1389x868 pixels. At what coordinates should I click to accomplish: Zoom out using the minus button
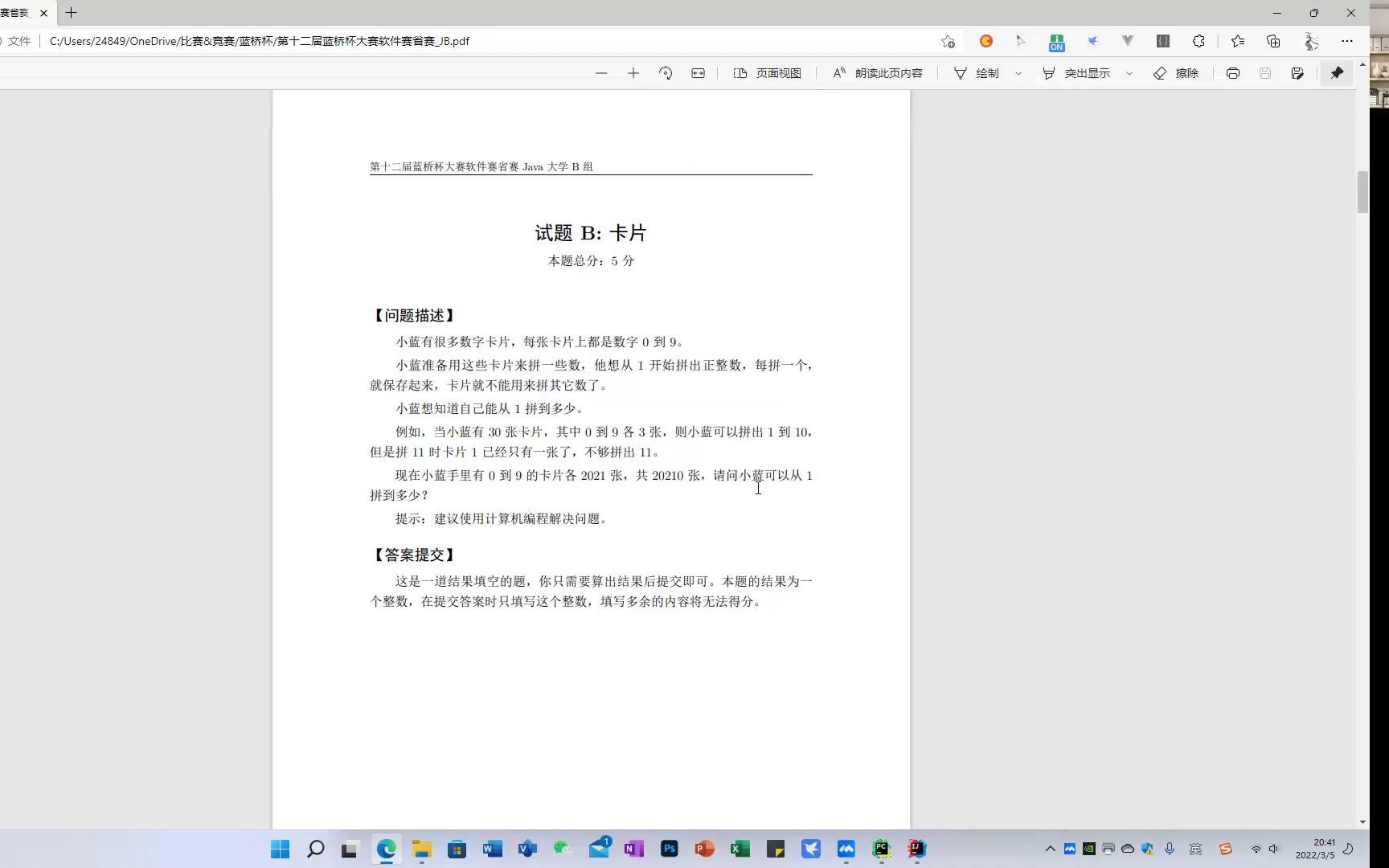[x=601, y=73]
